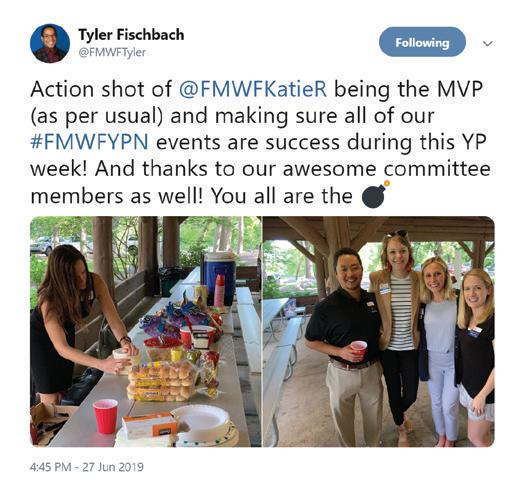Open the tweet options chevron menu
522x481 pixels.
488,44
